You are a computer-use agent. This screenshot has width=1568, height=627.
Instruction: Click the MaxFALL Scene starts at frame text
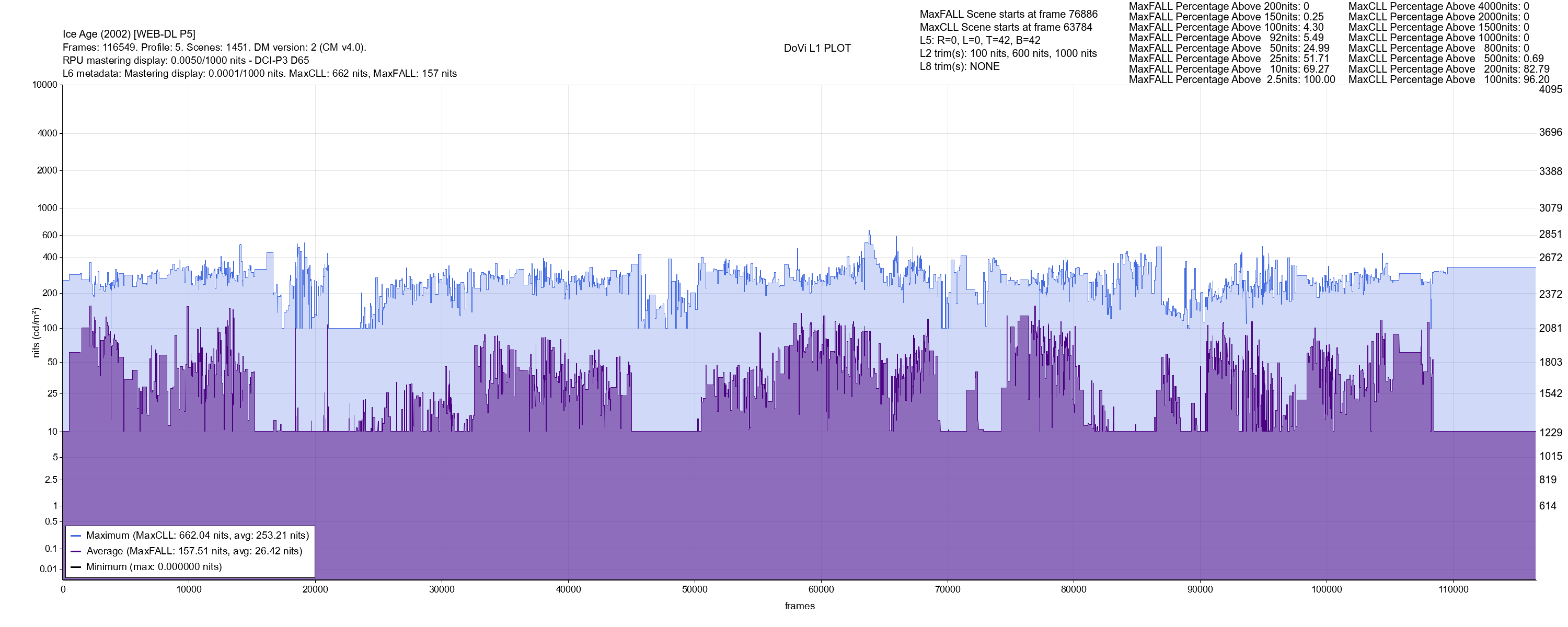pyautogui.click(x=1008, y=14)
